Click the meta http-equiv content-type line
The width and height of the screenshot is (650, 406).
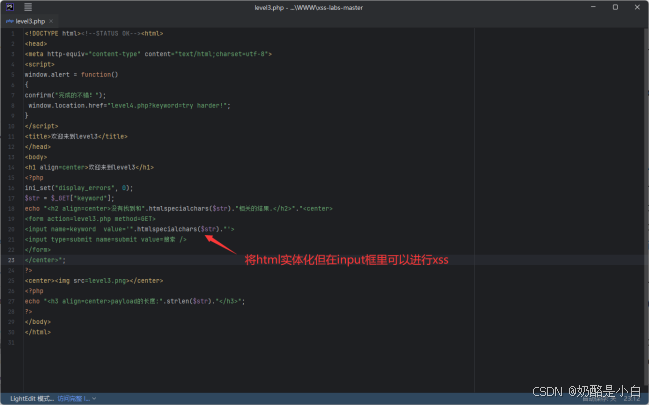click(148, 54)
